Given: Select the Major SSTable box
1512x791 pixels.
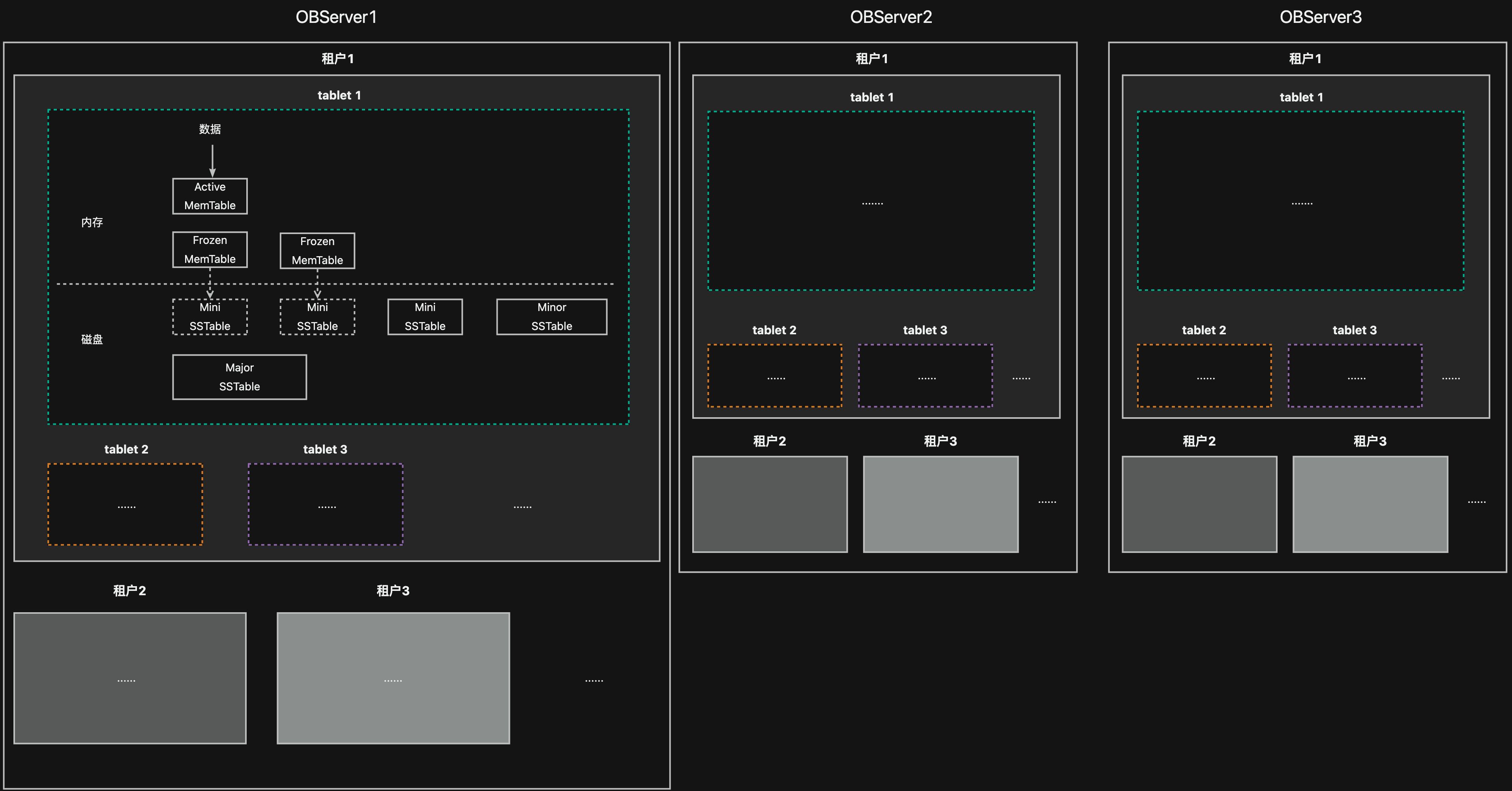Looking at the screenshot, I should (239, 377).
